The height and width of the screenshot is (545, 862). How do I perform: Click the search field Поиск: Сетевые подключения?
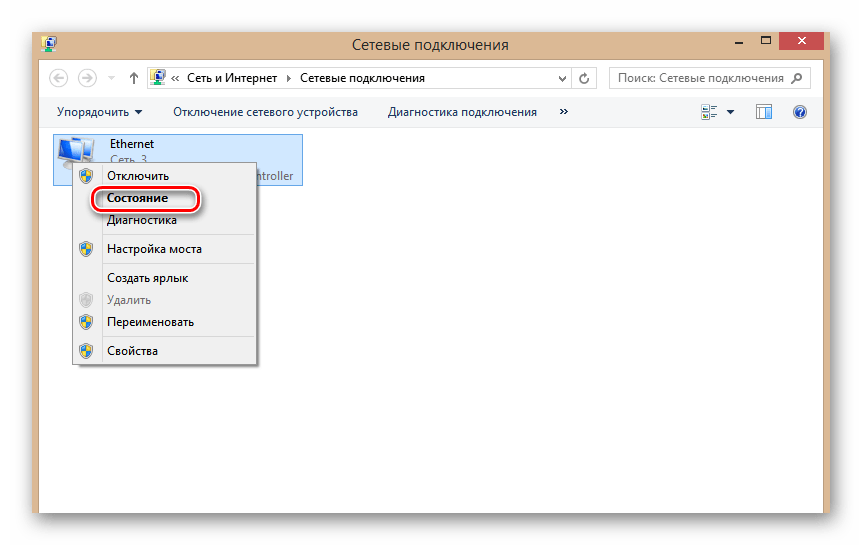point(699,78)
